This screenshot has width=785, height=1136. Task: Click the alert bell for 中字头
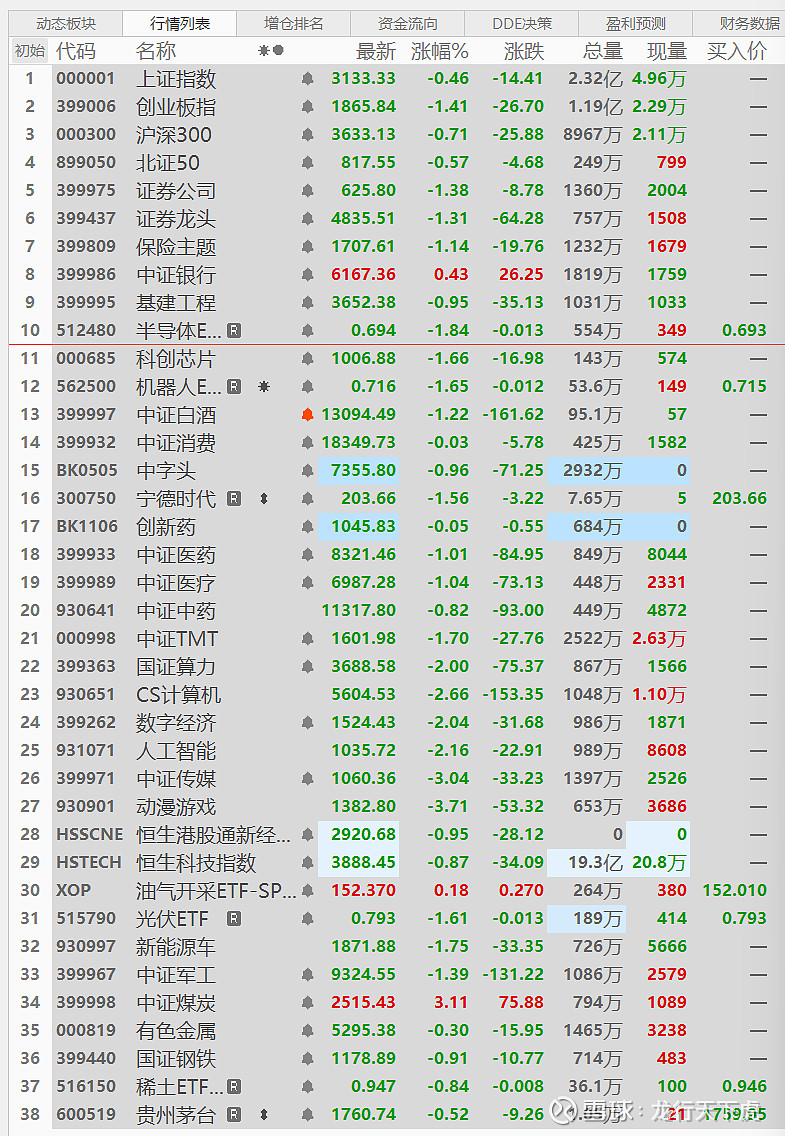(307, 471)
